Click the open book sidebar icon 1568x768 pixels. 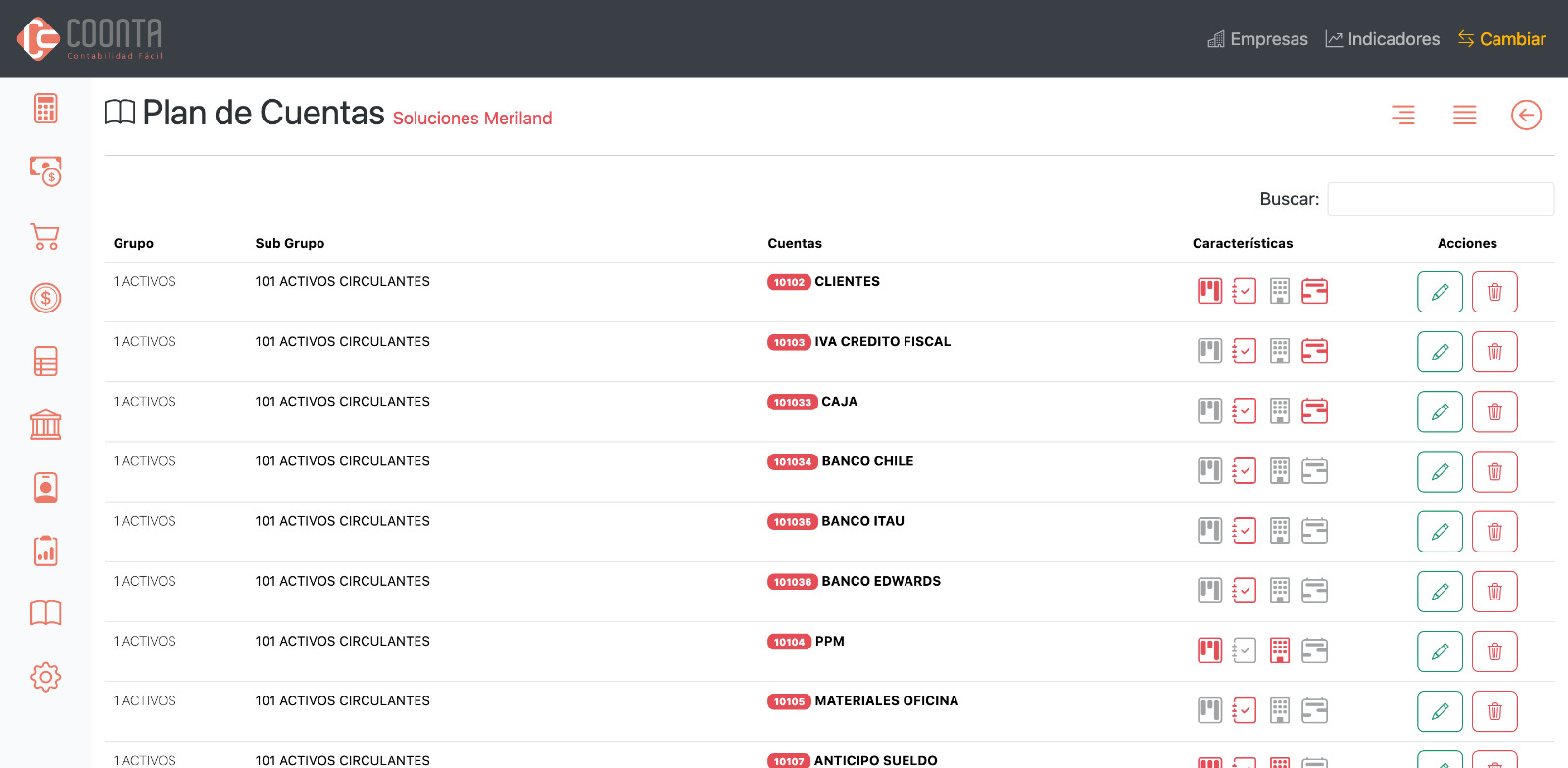click(45, 613)
